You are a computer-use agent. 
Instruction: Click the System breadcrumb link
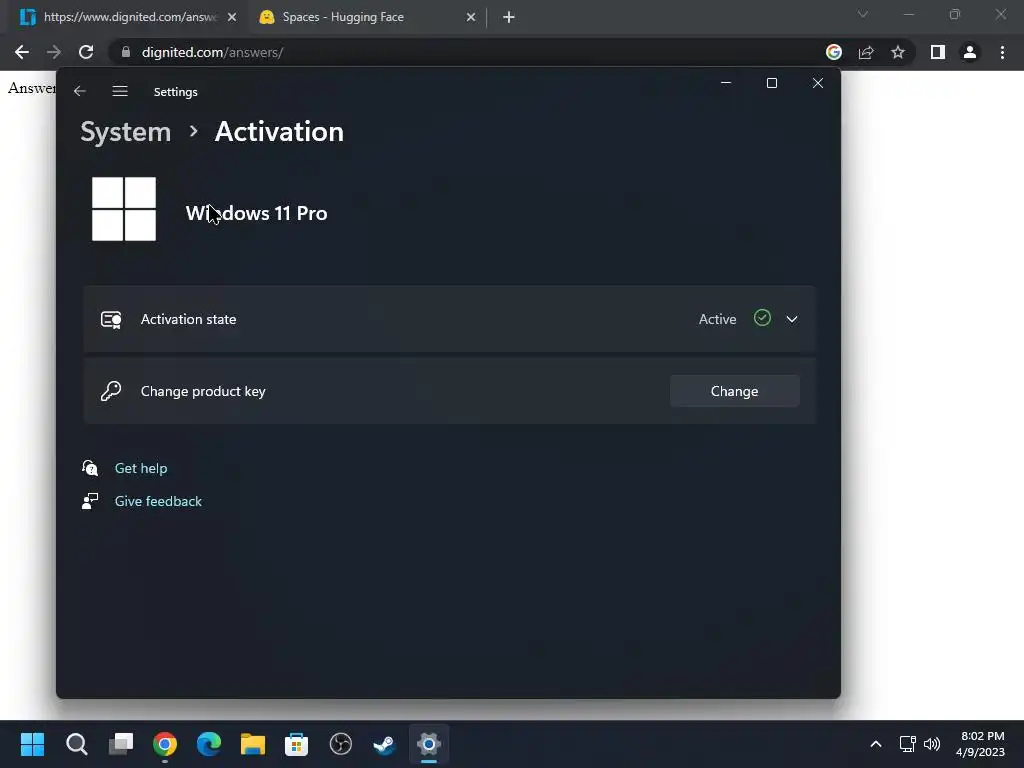(125, 132)
